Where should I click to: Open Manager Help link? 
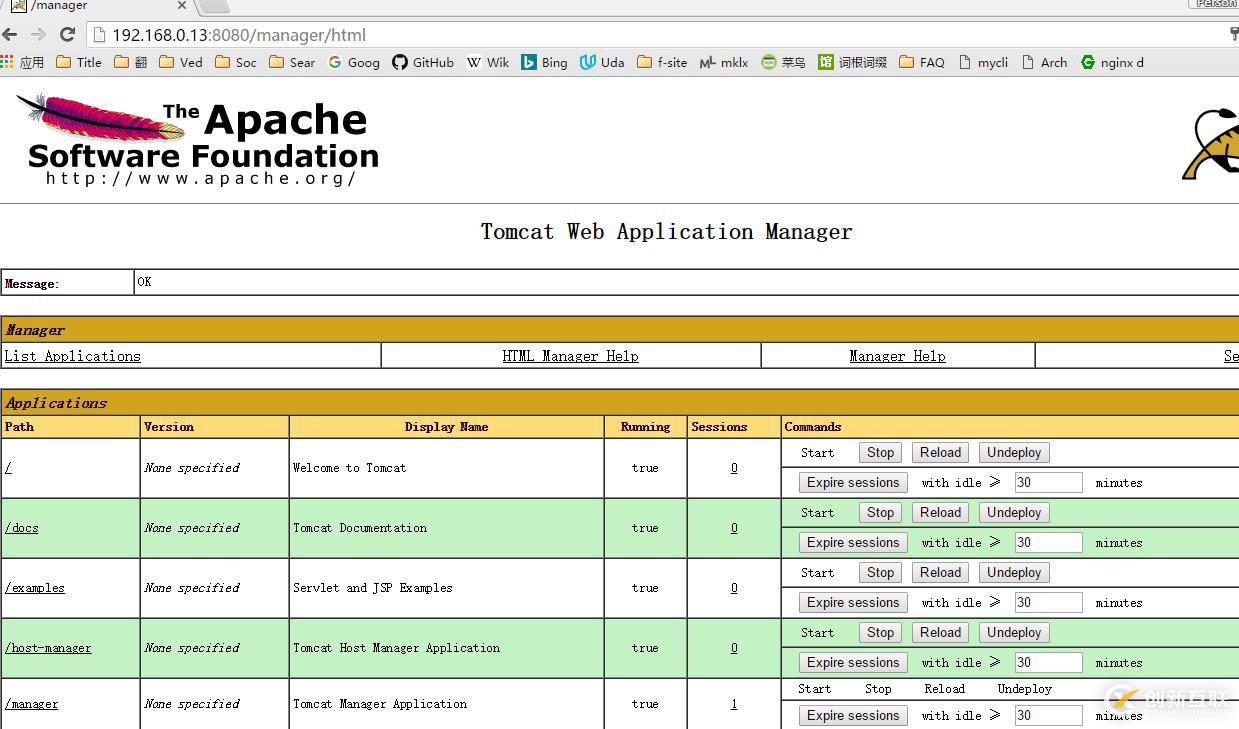click(897, 356)
